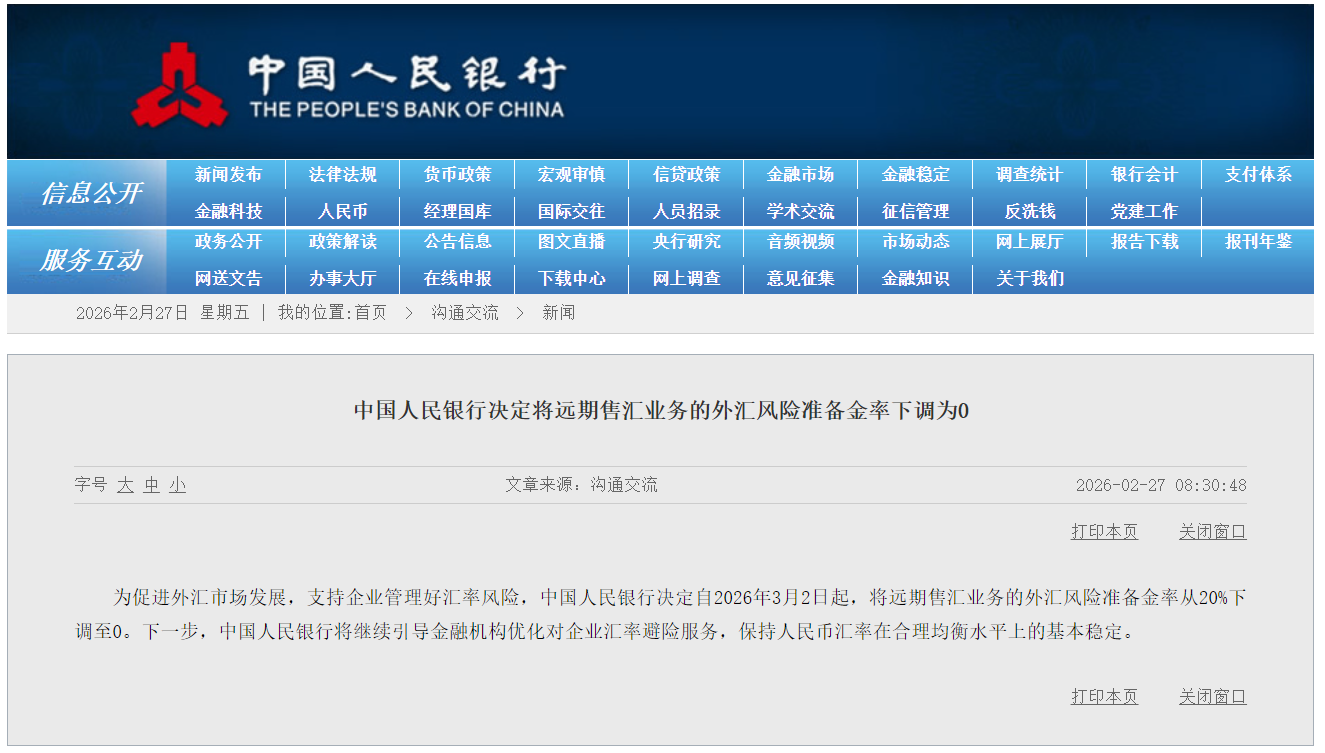This screenshot has height=753, width=1325.
Task: Go to 关于我们 page
Action: [1029, 279]
